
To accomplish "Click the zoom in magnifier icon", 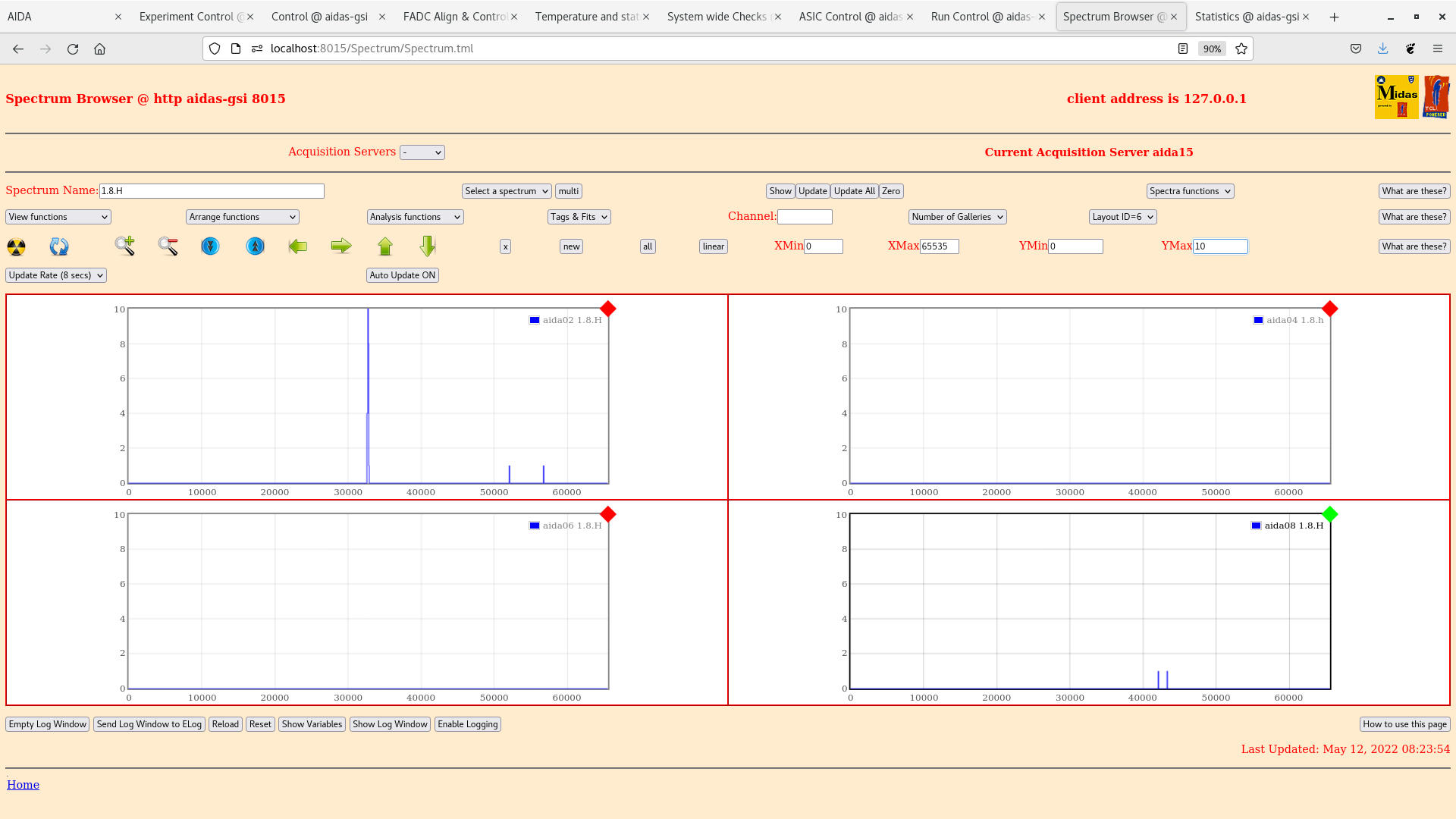I will coord(125,246).
